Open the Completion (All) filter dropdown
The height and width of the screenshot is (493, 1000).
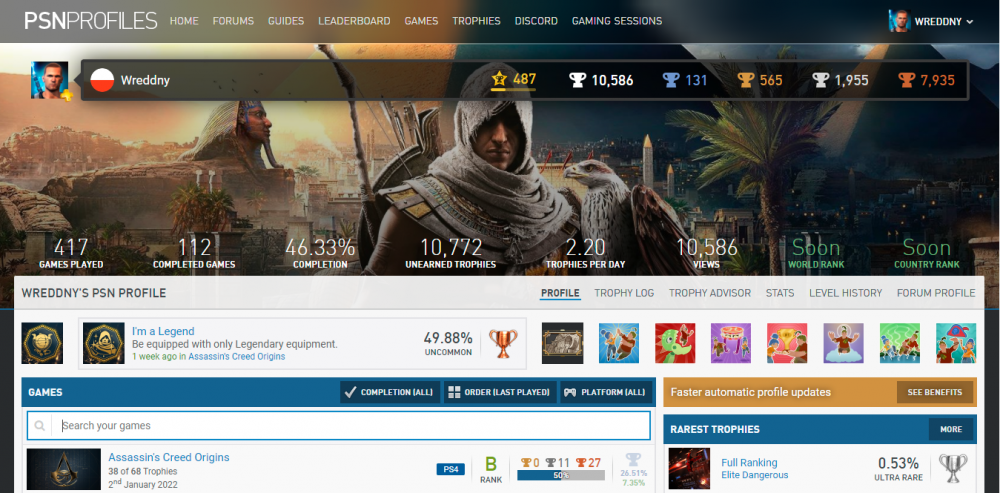pyautogui.click(x=390, y=392)
